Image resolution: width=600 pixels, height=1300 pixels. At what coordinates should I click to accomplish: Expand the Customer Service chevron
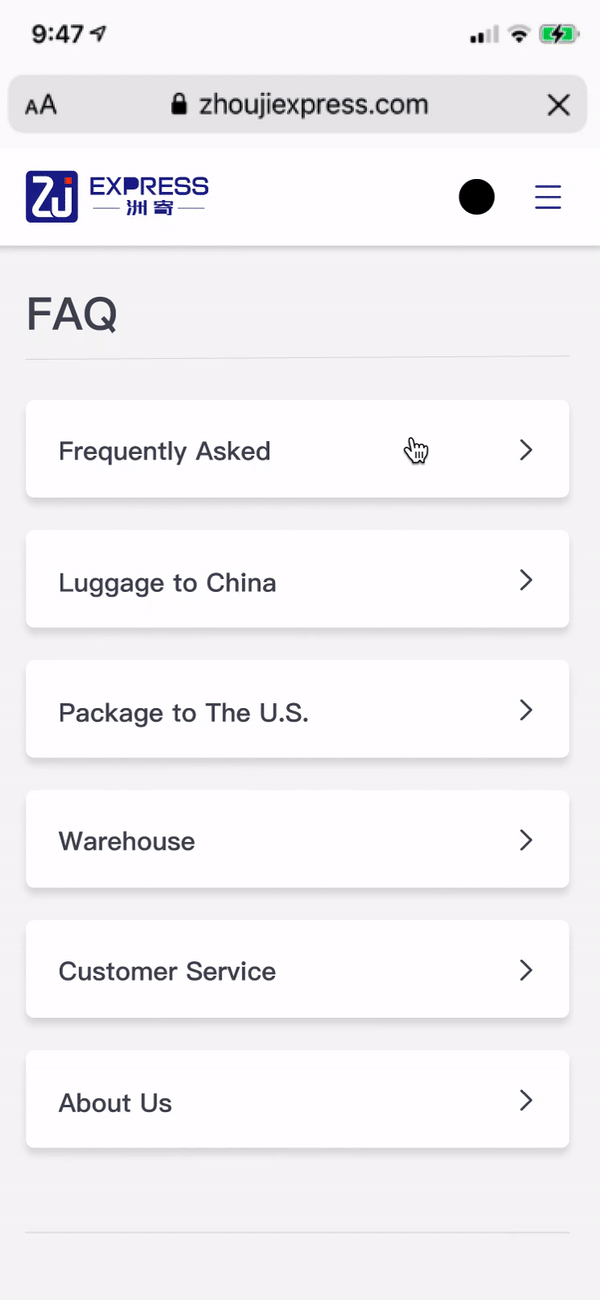pyautogui.click(x=526, y=970)
